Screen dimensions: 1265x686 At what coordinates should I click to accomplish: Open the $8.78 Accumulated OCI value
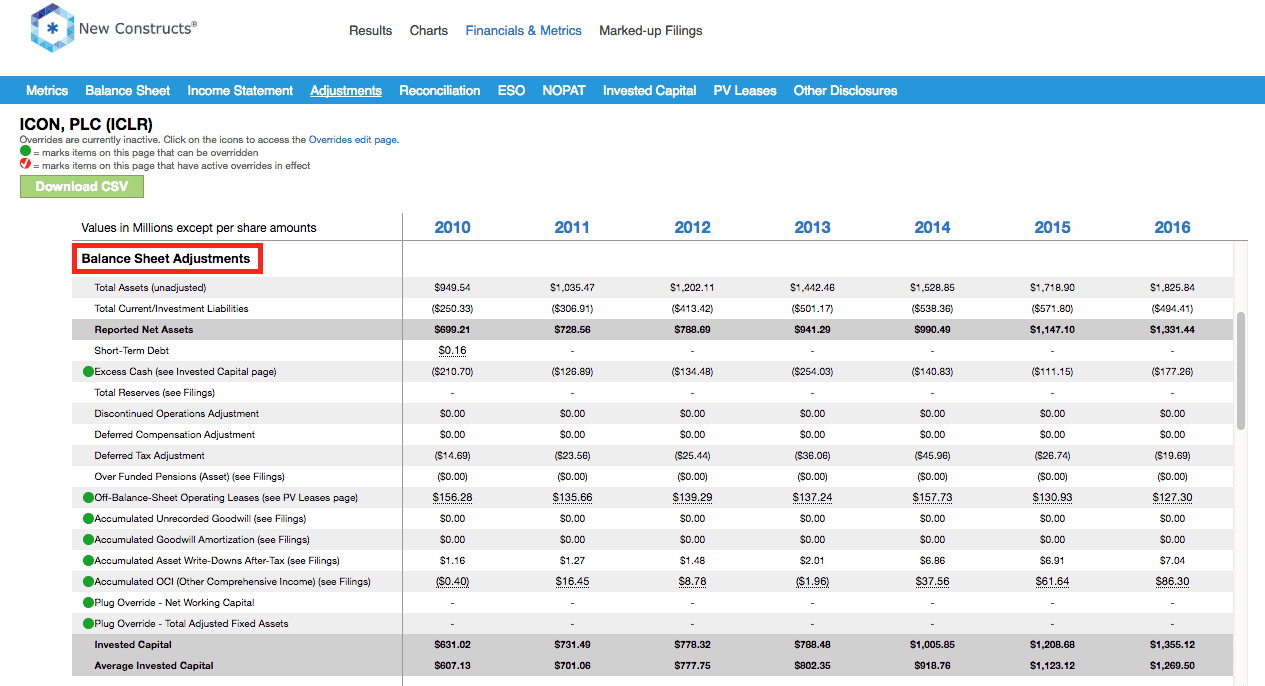pyautogui.click(x=692, y=581)
